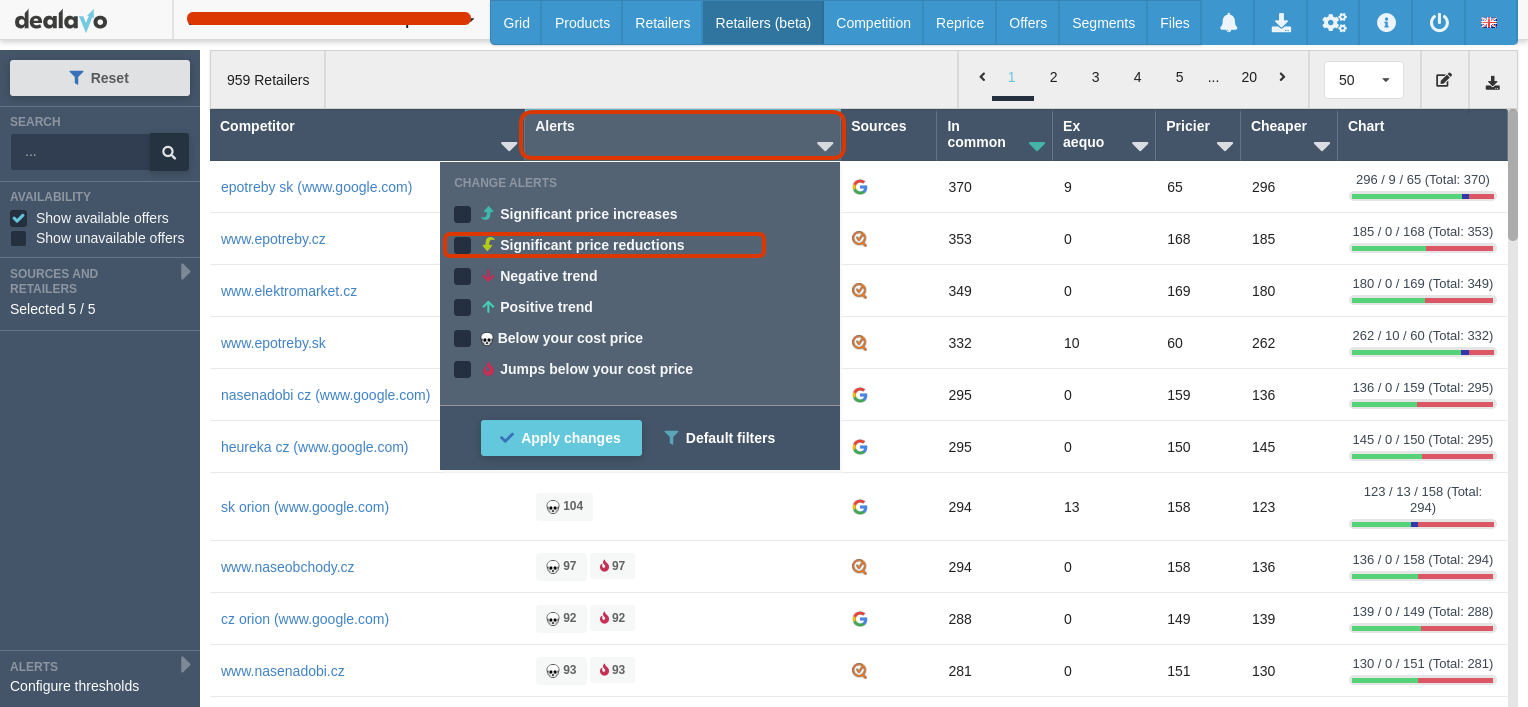
Task: Open www.epotreby.sk competitor link
Action: pyautogui.click(x=273, y=343)
